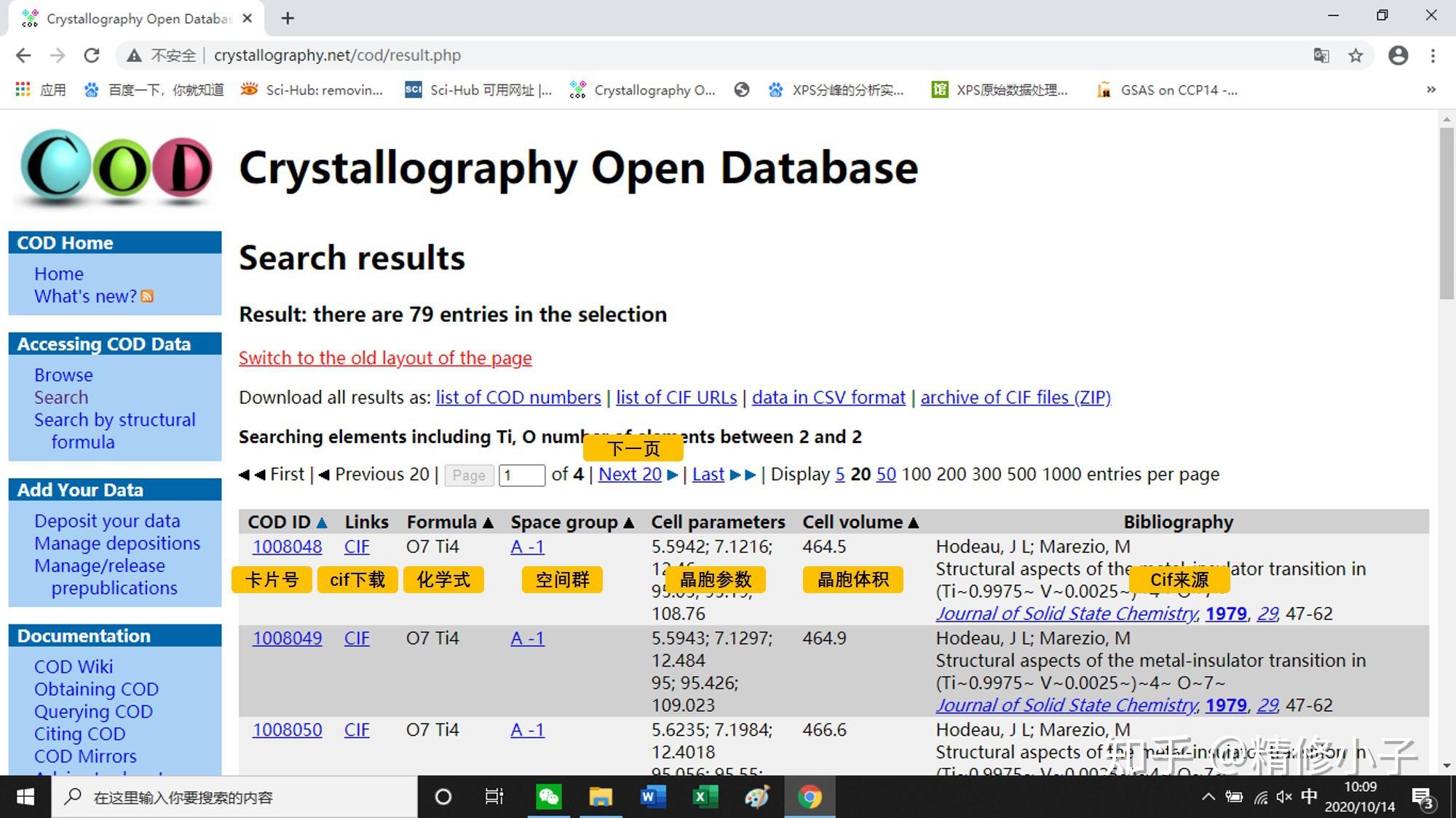Screen dimensions: 1456x818
Task: Sort by Cell volume arrow
Action: [x=914, y=523]
